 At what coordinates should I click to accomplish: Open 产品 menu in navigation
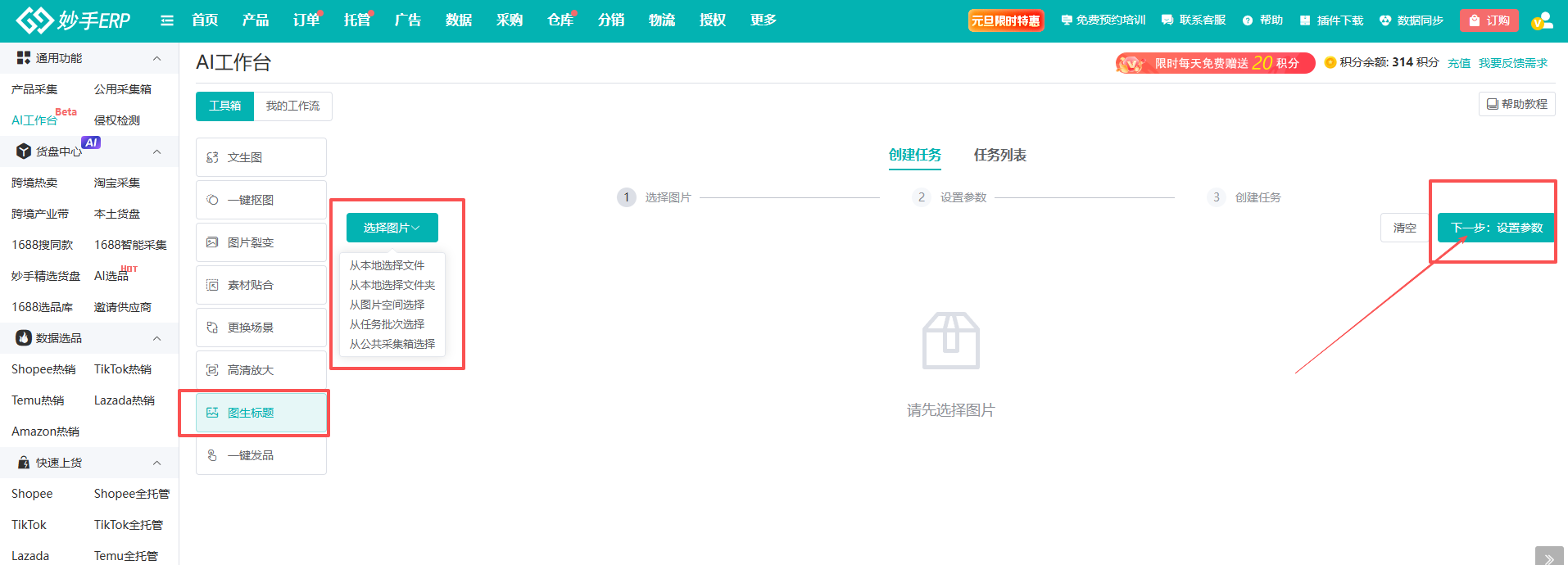[x=256, y=20]
